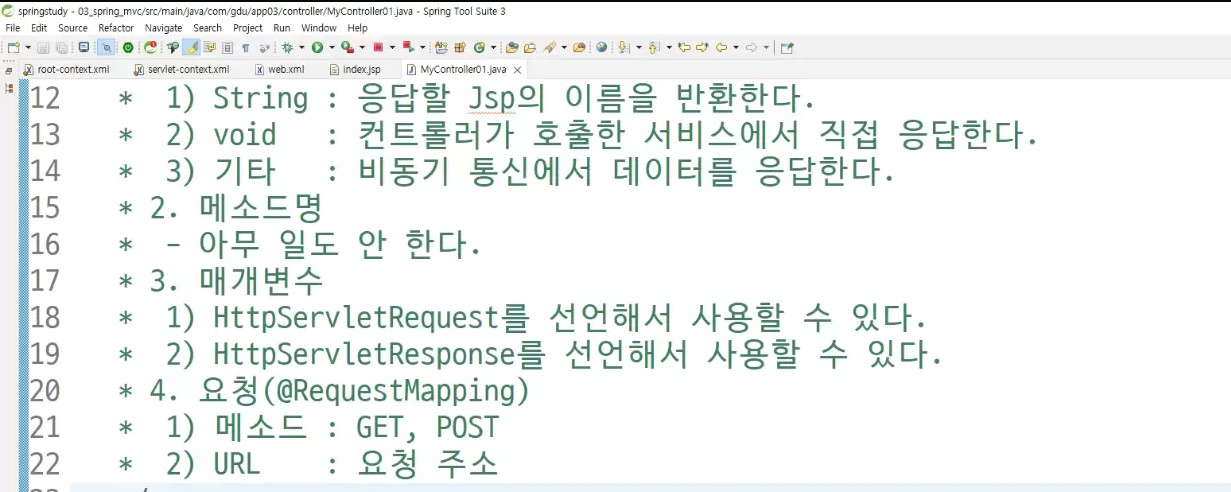Click '@RequestMapping' text on line 20

[x=395, y=391]
